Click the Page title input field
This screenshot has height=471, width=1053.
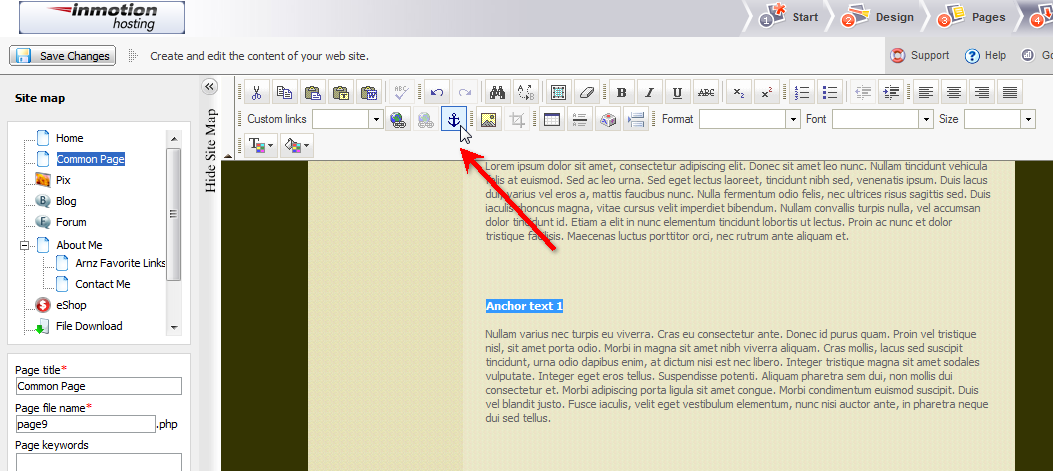click(99, 386)
